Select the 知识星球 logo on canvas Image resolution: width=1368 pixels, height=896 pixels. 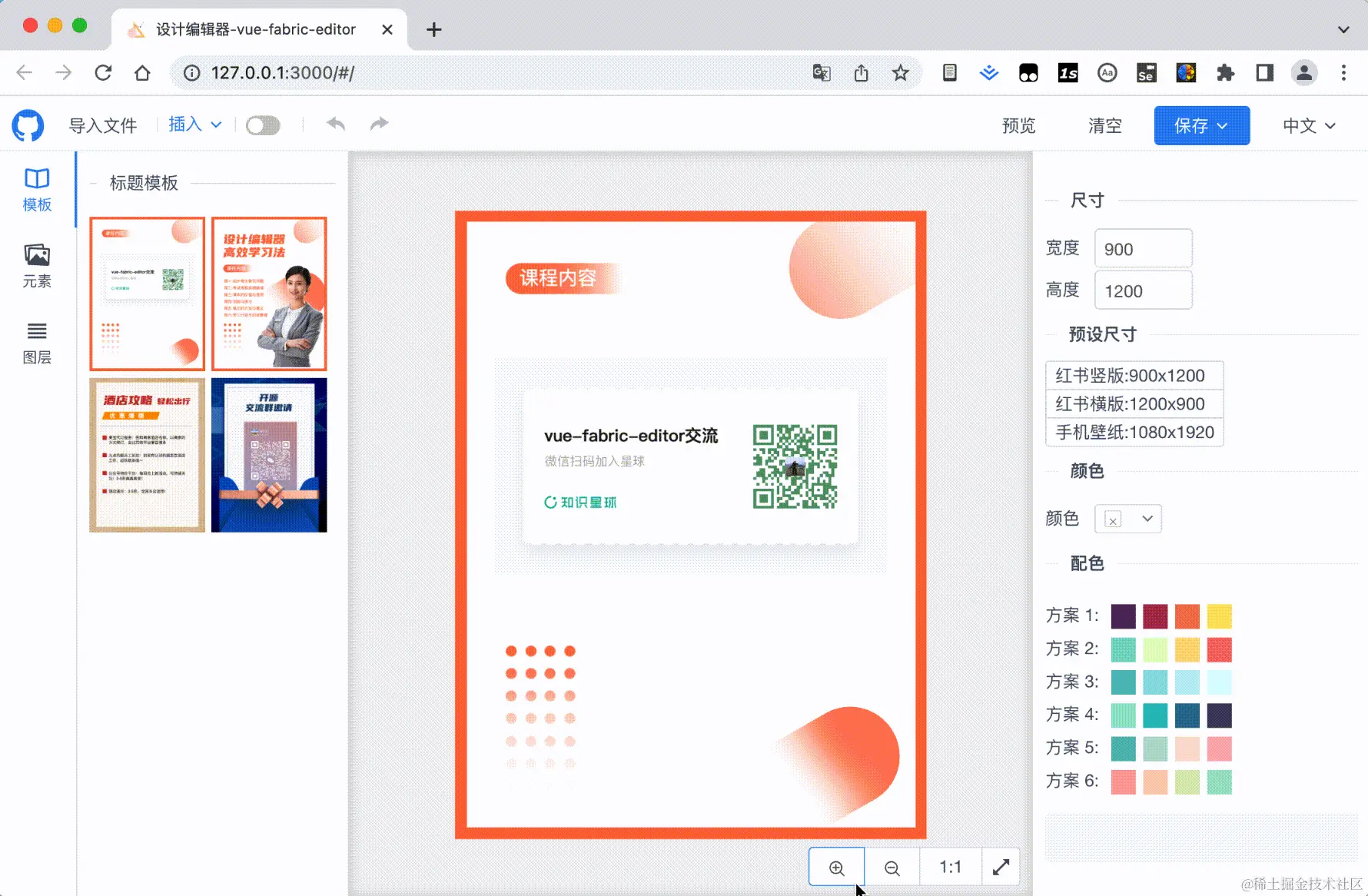tap(581, 502)
